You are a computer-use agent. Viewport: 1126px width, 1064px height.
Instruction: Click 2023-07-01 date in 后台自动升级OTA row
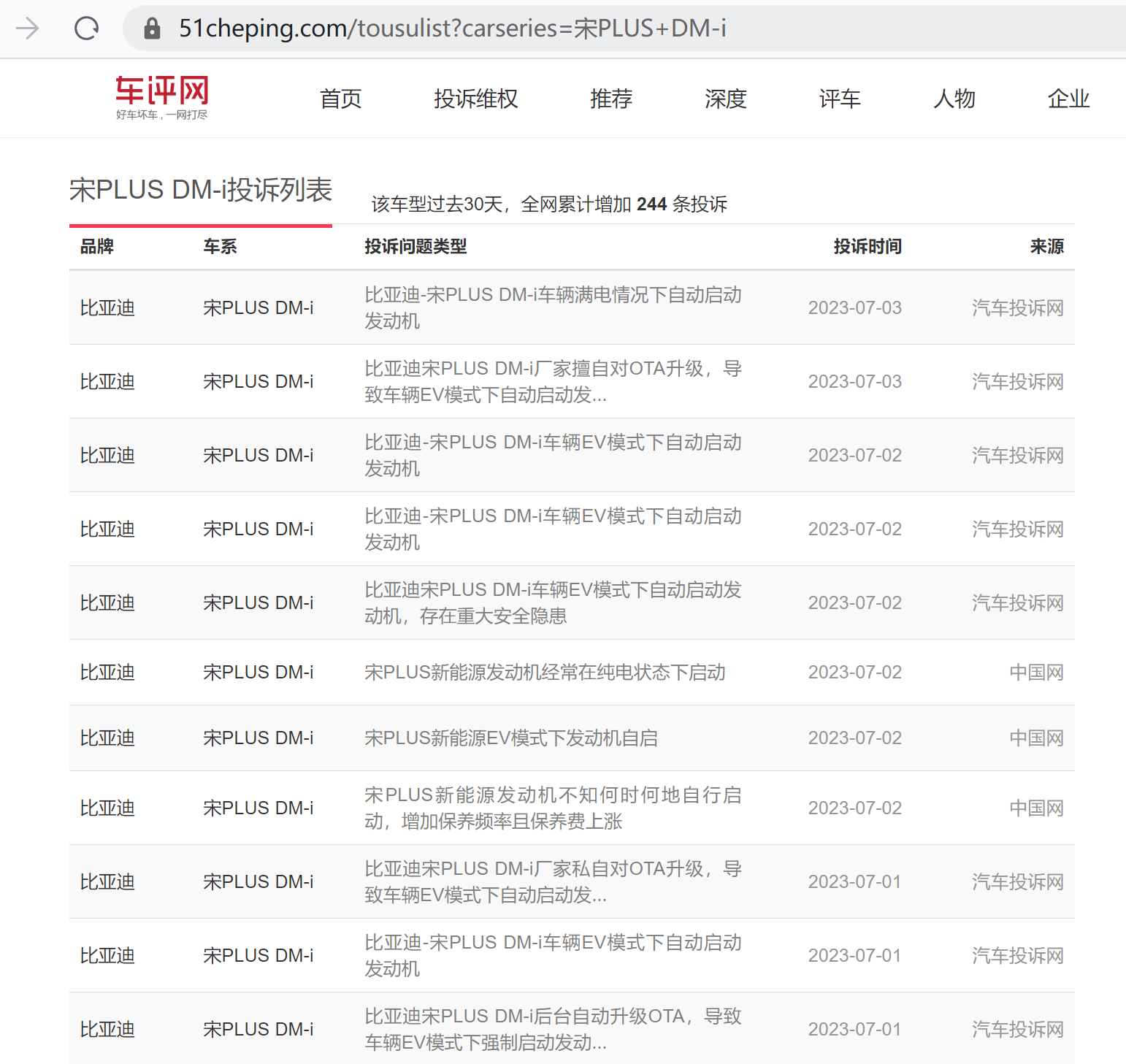coord(855,1030)
